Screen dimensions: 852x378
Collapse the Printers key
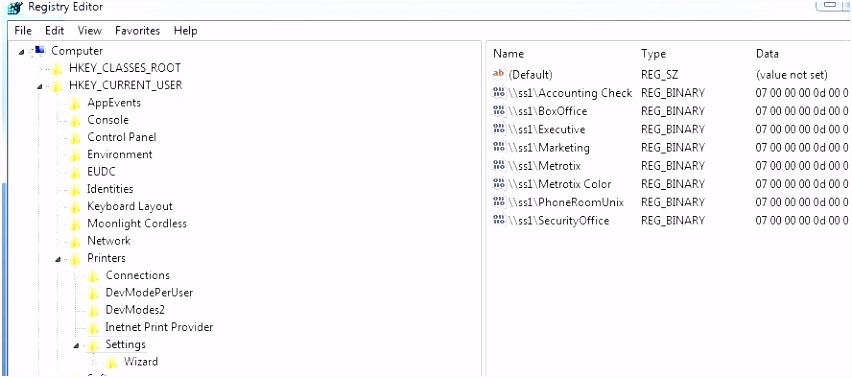pyautogui.click(x=58, y=260)
